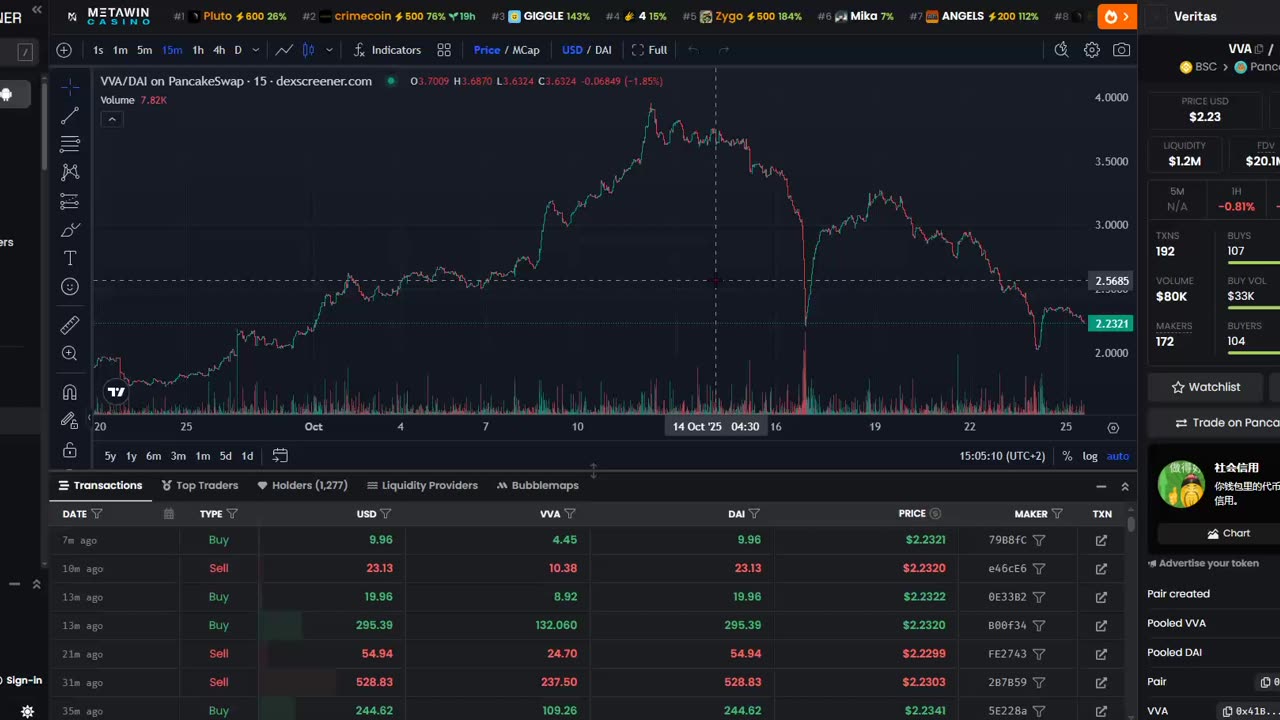1280x720 pixels.
Task: Switch chart to MCap view
Action: coord(526,50)
